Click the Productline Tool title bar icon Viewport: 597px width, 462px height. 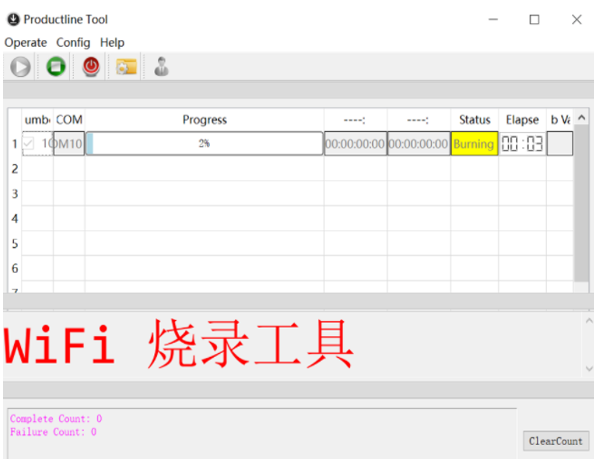pyautogui.click(x=13, y=19)
